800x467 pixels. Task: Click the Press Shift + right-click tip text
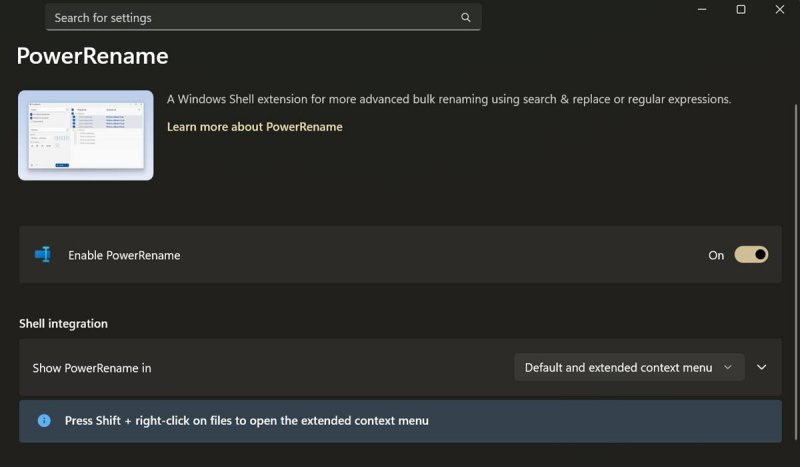tap(247, 421)
